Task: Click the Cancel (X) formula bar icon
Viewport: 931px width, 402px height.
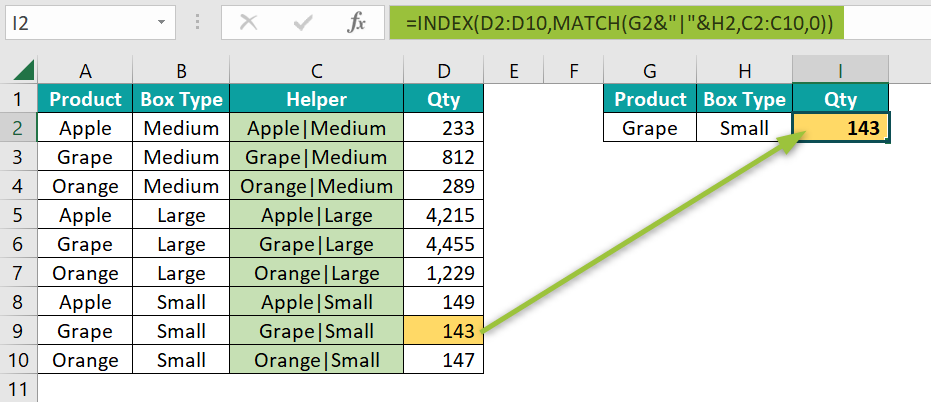Action: 248,23
